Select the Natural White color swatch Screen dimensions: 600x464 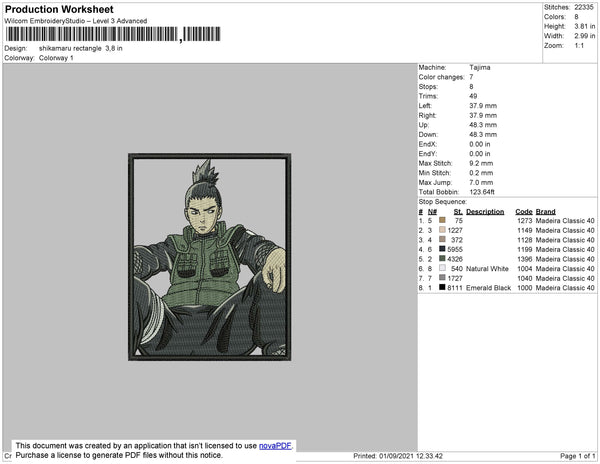(442, 268)
